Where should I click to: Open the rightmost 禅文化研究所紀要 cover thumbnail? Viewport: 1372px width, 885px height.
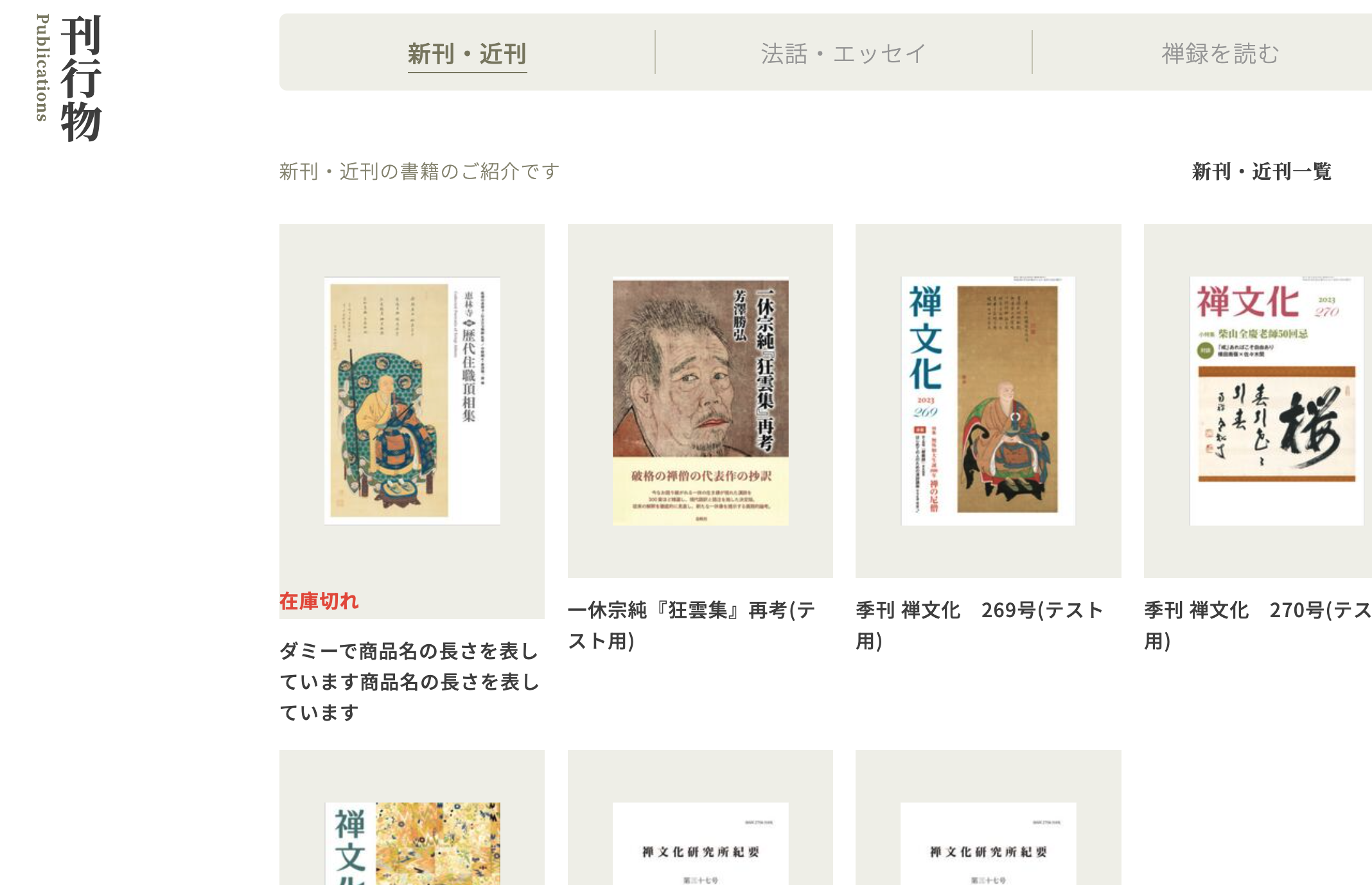tap(988, 843)
